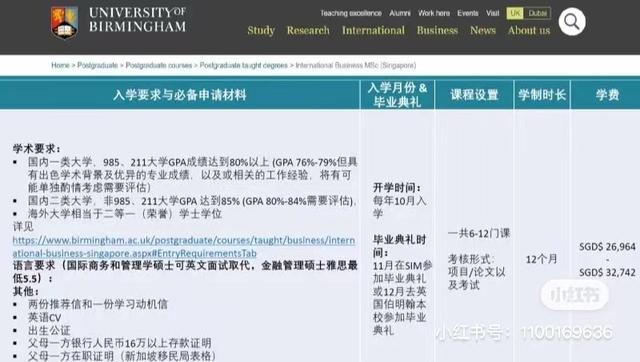Click the 国内二类大学 requirement bullet
This screenshot has width=640, height=362.
[193, 201]
